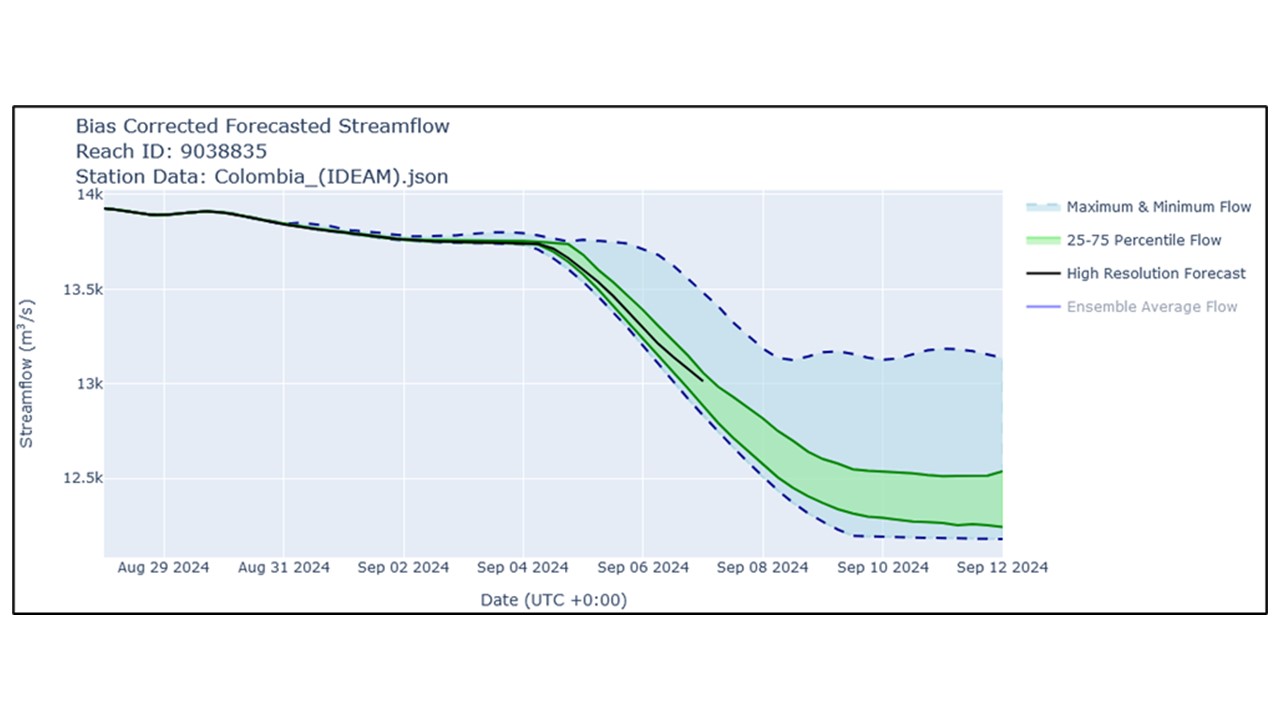This screenshot has width=1280, height=720.
Task: Click the '14k' y-axis tick label
Action: click(x=90, y=195)
